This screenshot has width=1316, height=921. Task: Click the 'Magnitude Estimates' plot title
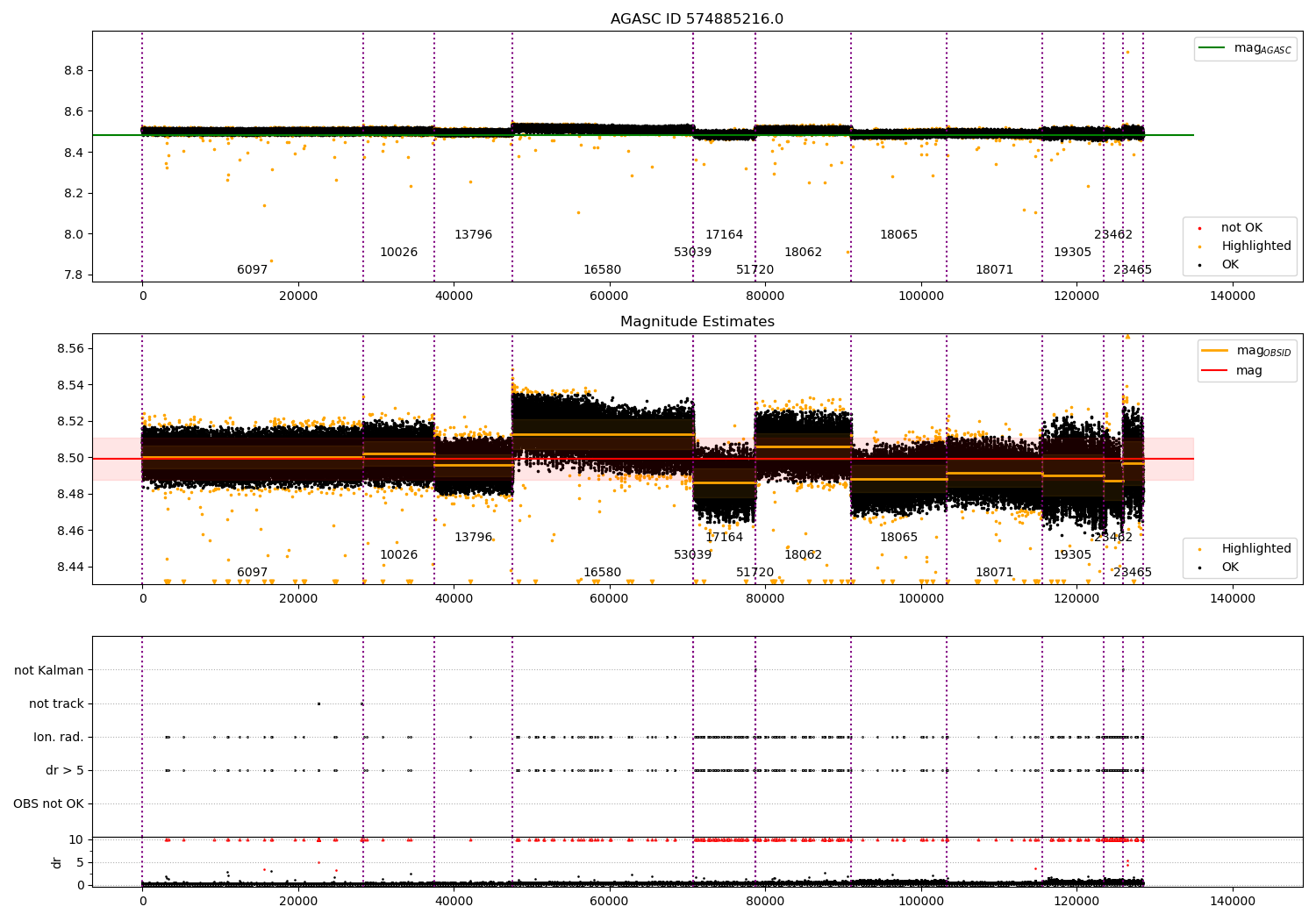(697, 322)
